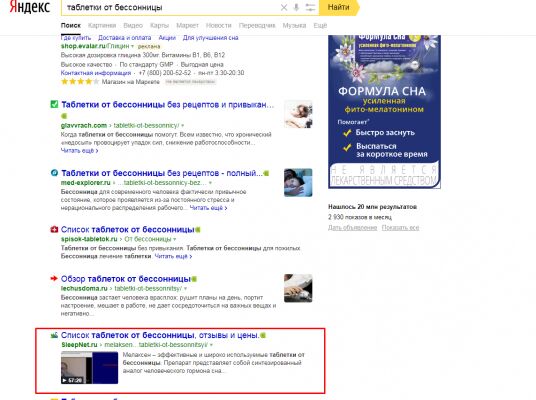536x400 pixels.
Task: Open advanced search settings icon
Action: coord(310,8)
